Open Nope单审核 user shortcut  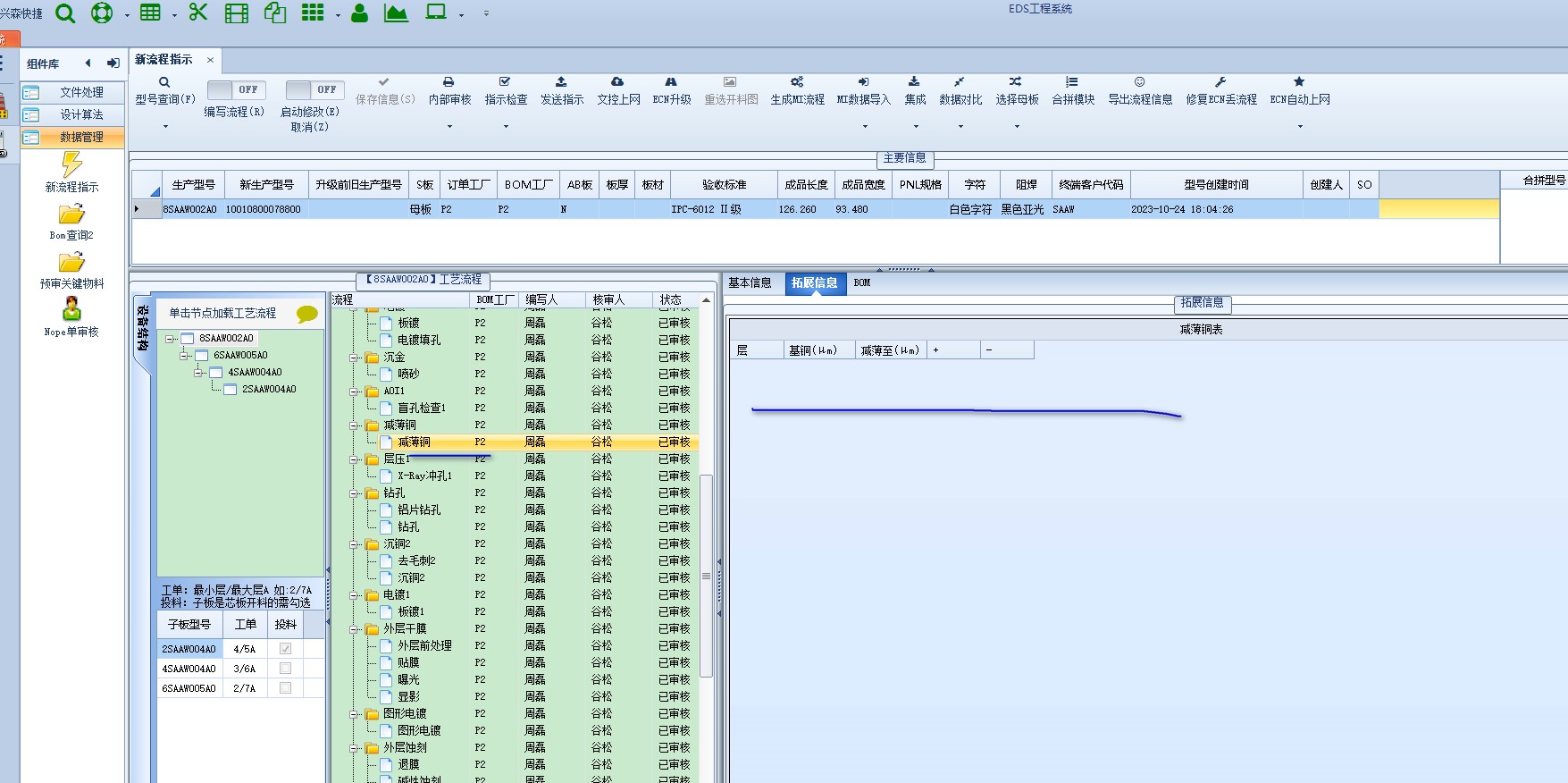(71, 317)
